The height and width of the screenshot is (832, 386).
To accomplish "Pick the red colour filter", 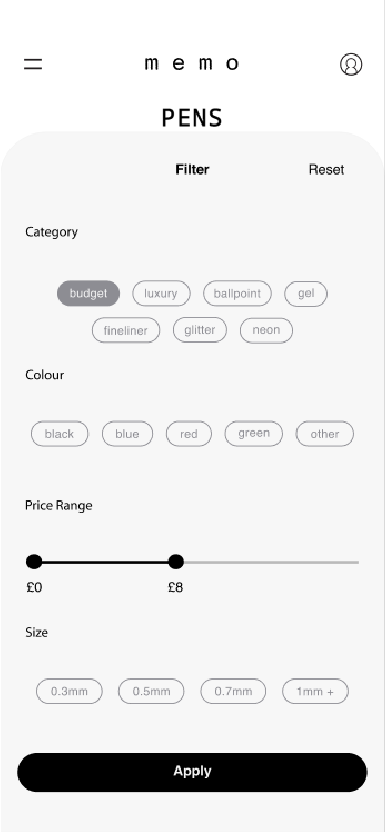I will (x=189, y=434).
